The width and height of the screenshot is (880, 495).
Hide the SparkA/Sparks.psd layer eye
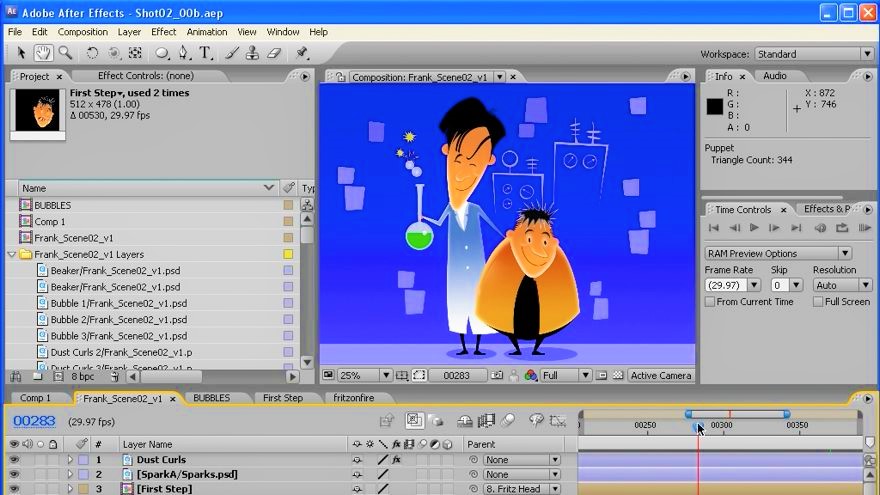(x=14, y=474)
